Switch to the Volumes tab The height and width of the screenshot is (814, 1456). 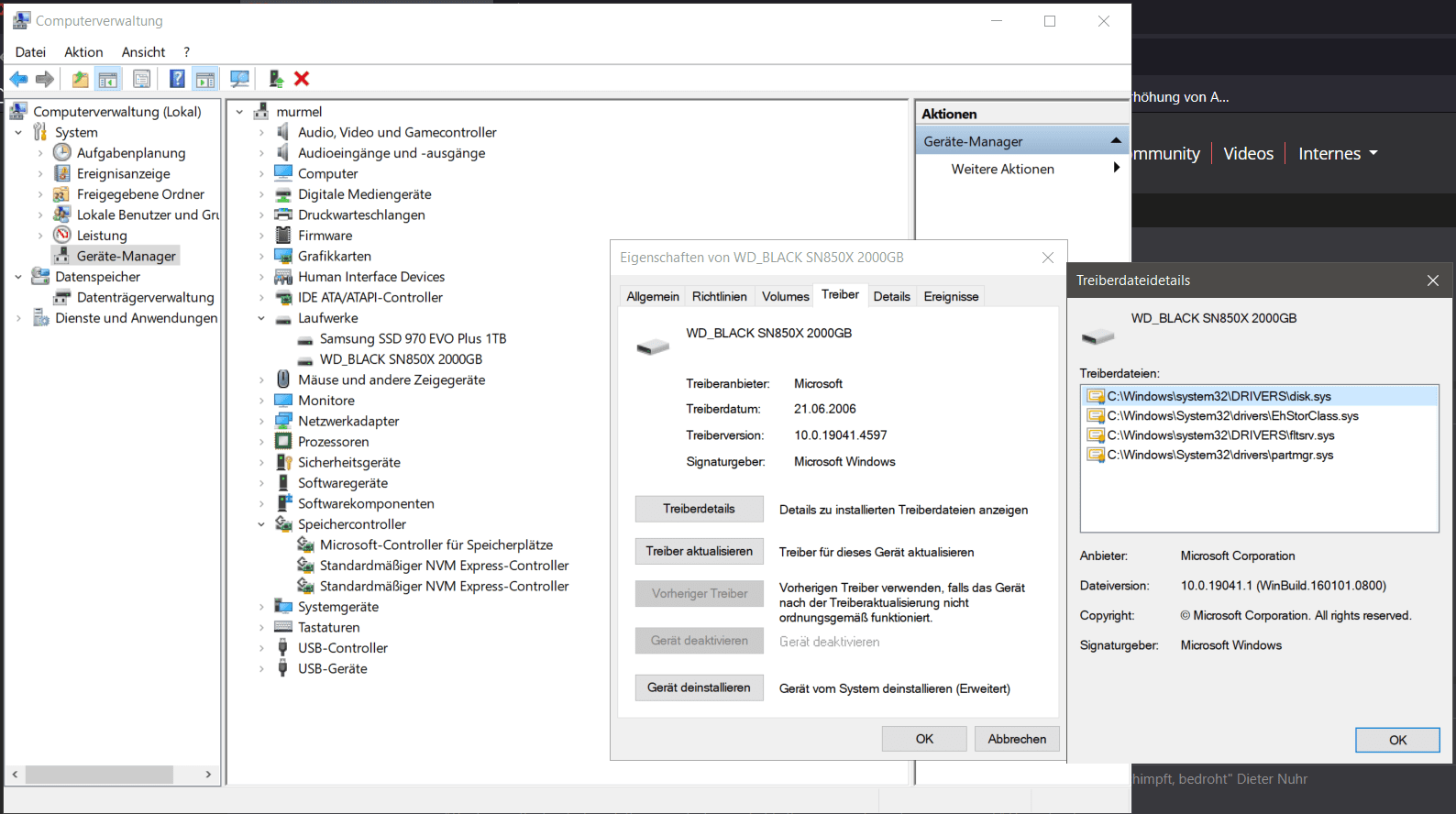[786, 296]
